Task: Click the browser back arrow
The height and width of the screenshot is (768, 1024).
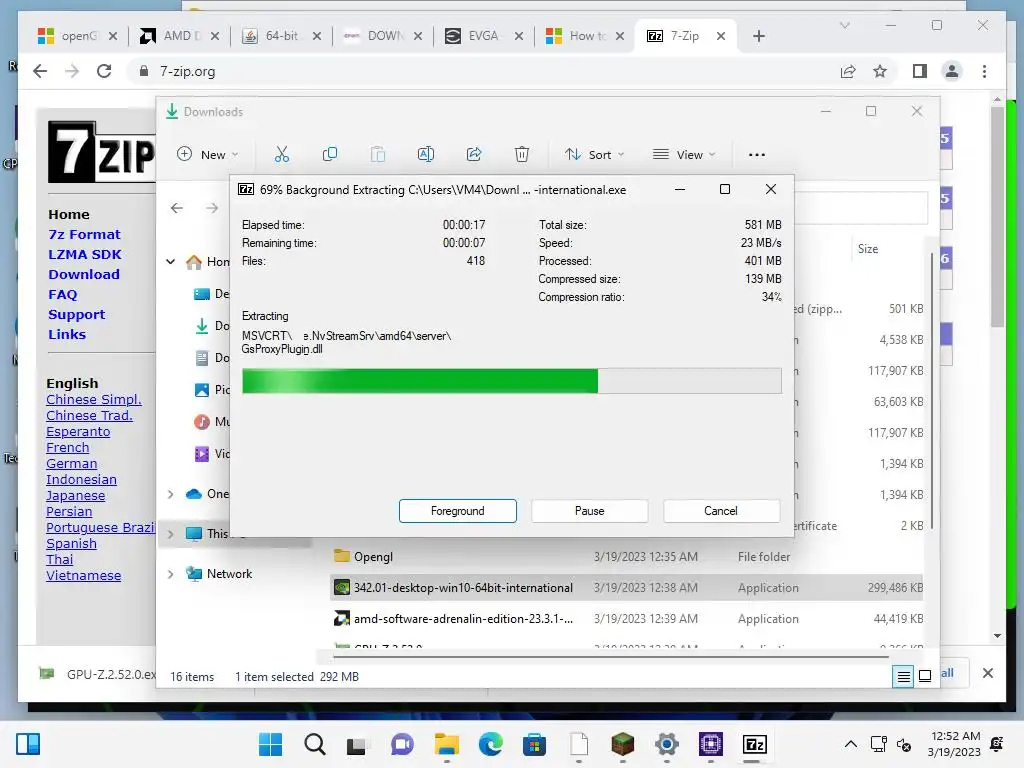Action: click(40, 71)
